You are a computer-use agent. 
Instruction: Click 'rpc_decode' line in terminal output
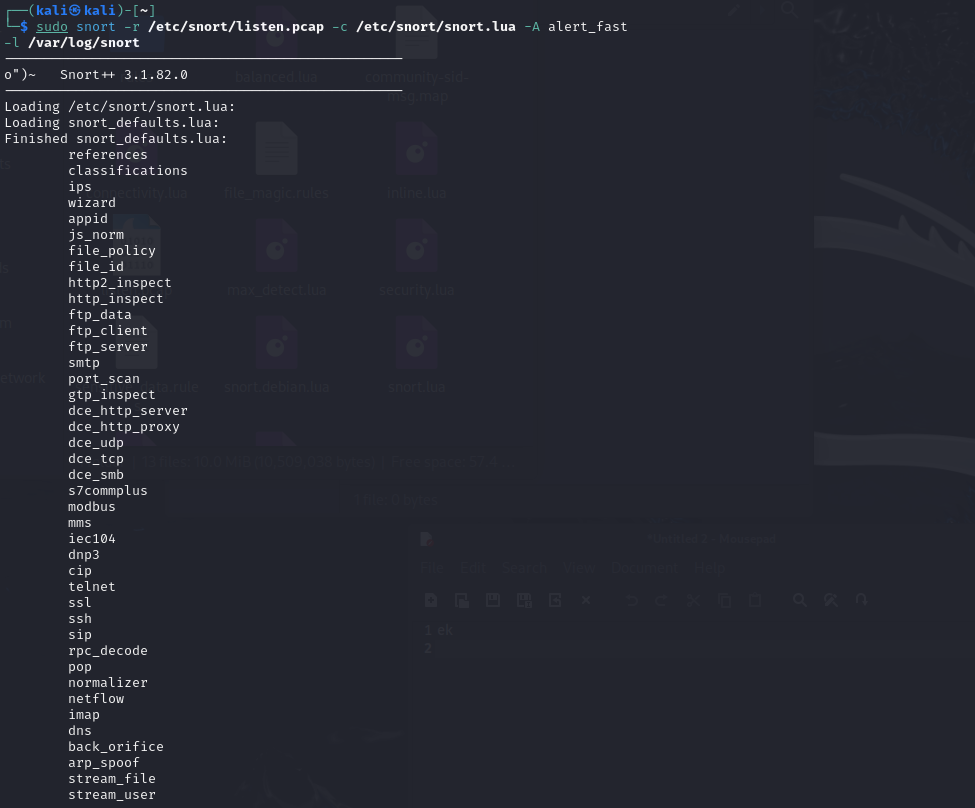(x=108, y=651)
